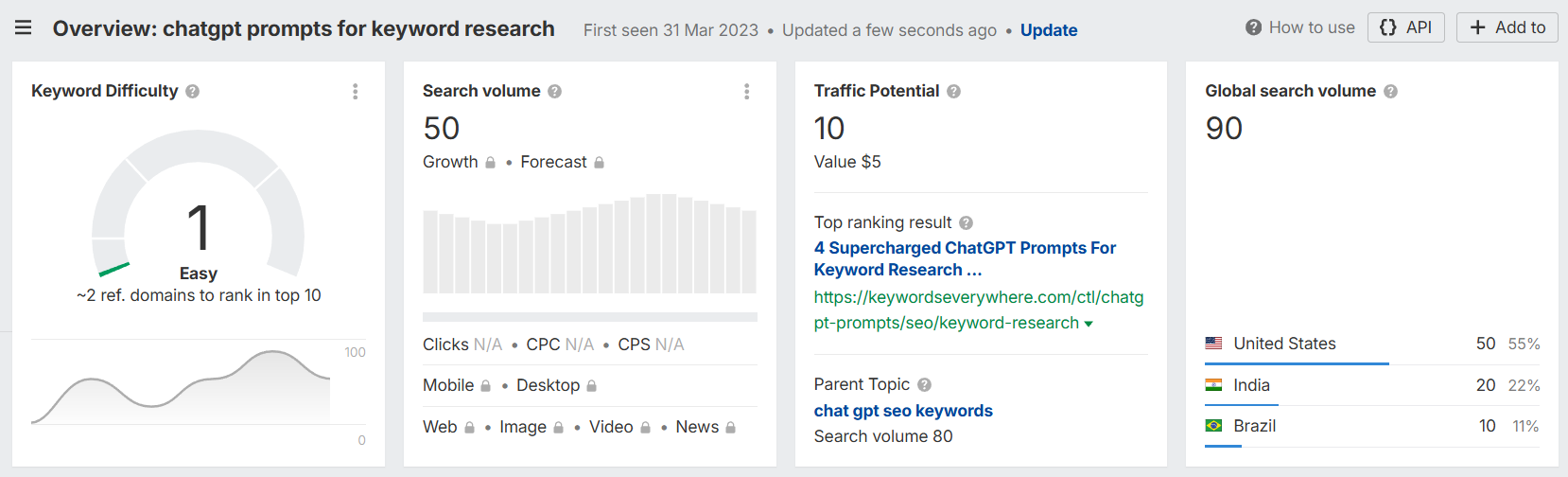Click the Brazil volume progress bar
1568x477 pixels.
tap(1223, 446)
